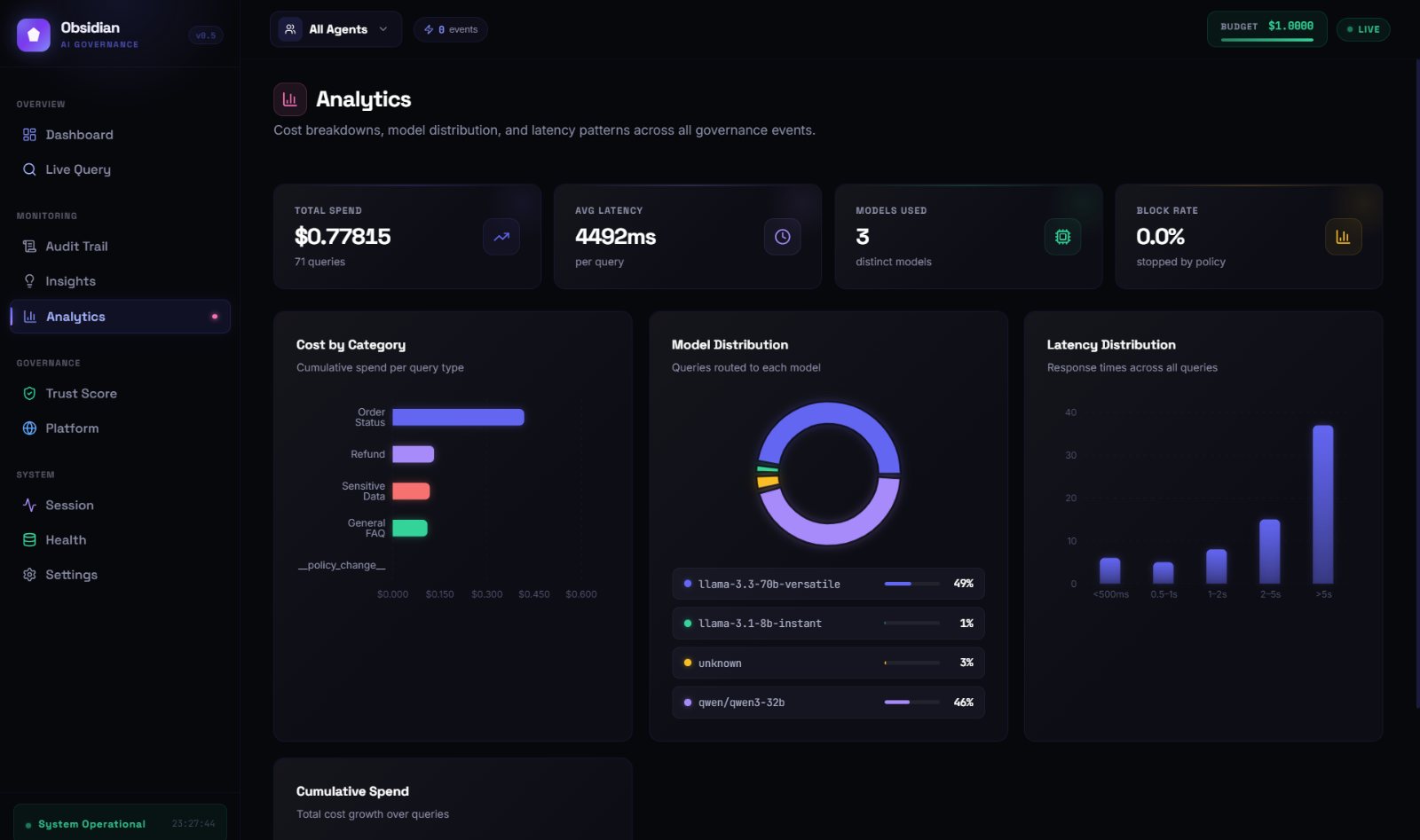This screenshot has width=1420, height=840.
Task: Click the qwen/qwen3-32b row
Action: pyautogui.click(x=828, y=703)
